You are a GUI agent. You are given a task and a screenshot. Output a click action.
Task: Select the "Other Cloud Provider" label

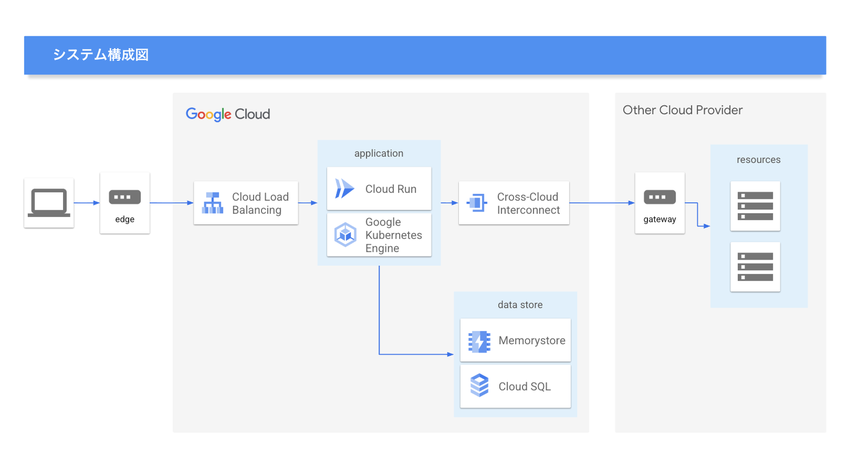click(x=682, y=110)
